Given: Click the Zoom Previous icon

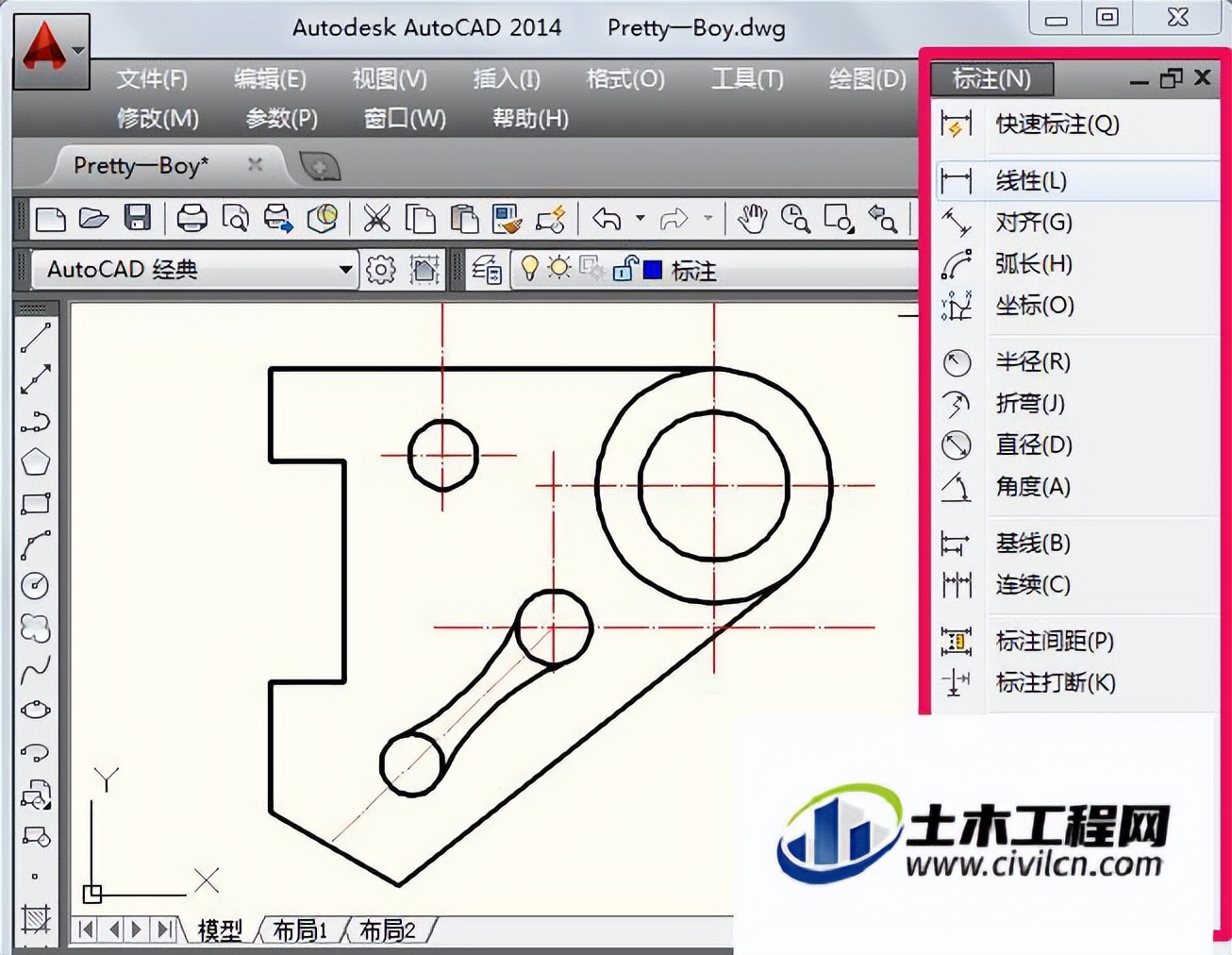Looking at the screenshot, I should 883,219.
